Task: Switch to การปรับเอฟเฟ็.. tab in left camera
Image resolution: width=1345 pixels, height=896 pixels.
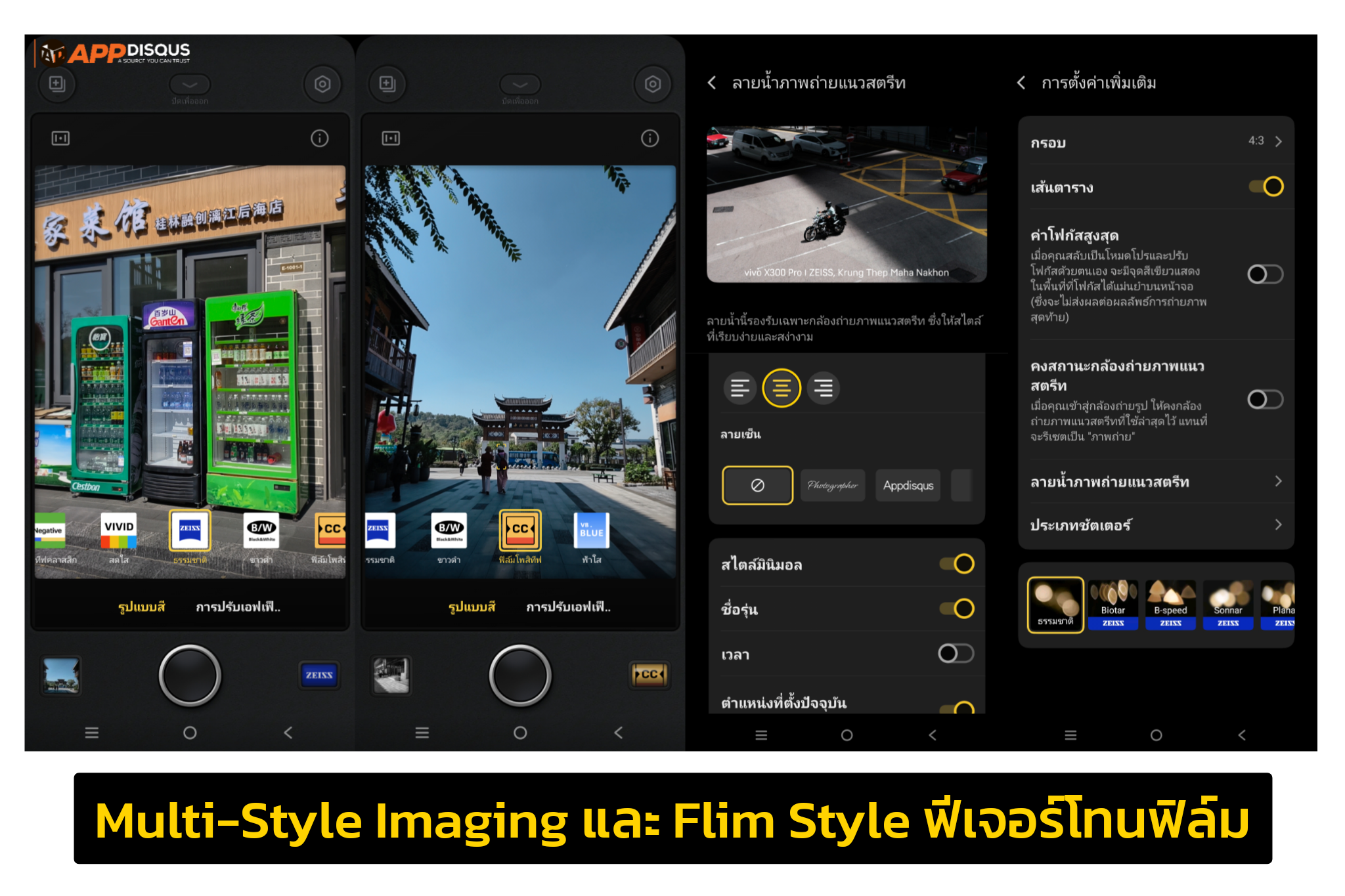Action: 238,607
